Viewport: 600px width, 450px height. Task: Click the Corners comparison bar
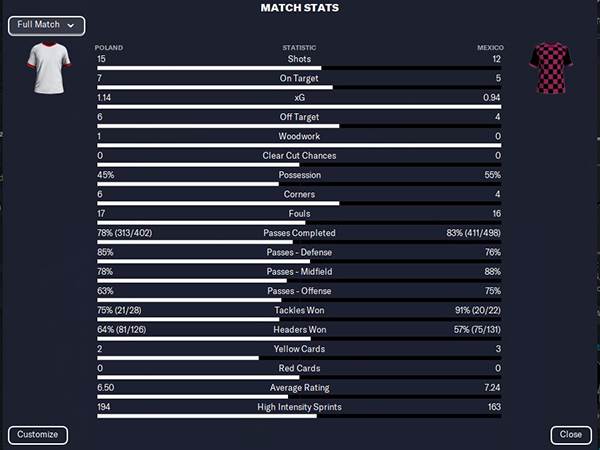tap(299, 203)
